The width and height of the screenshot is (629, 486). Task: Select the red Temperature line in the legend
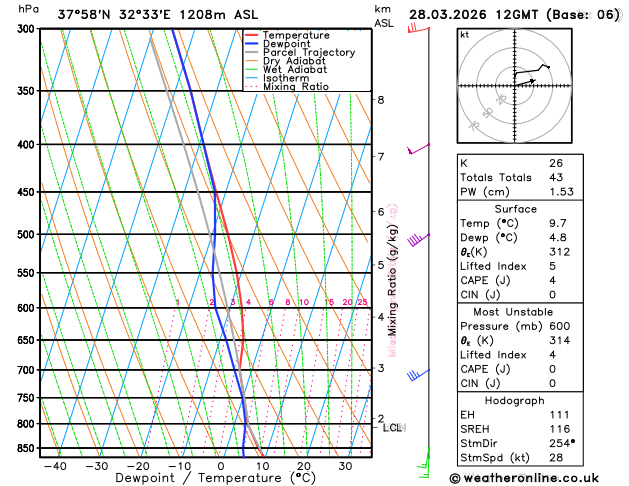tap(252, 35)
